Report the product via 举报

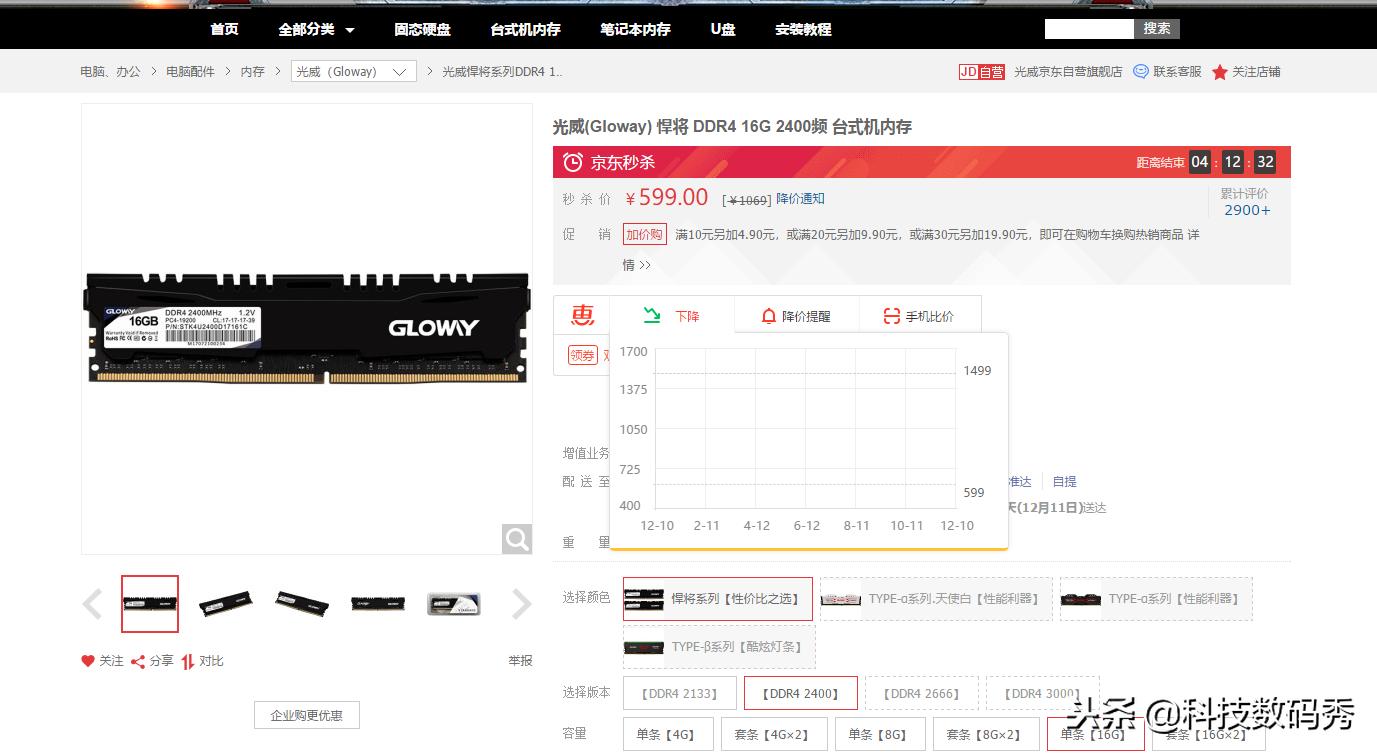(520, 661)
